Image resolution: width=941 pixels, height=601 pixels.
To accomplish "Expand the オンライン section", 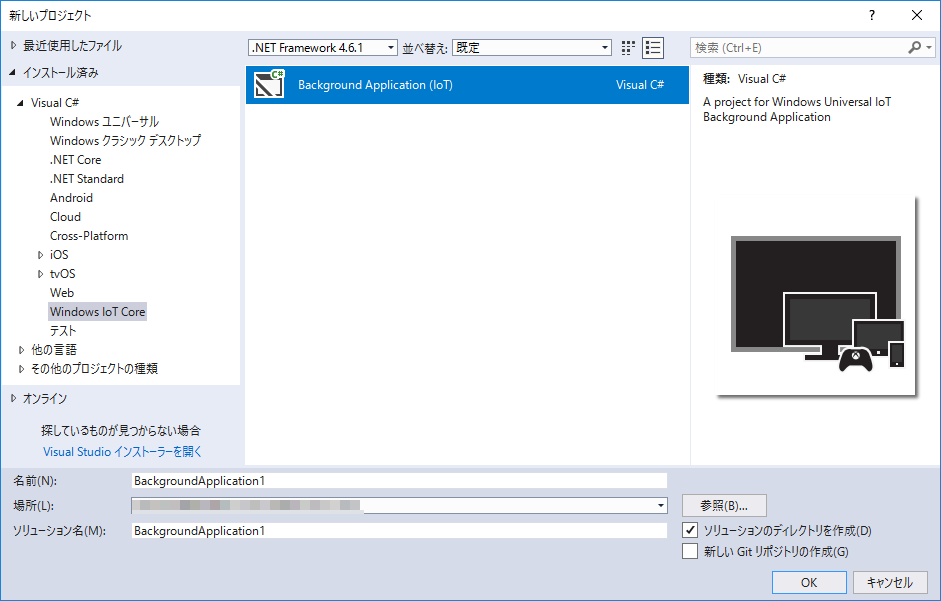I will point(14,399).
